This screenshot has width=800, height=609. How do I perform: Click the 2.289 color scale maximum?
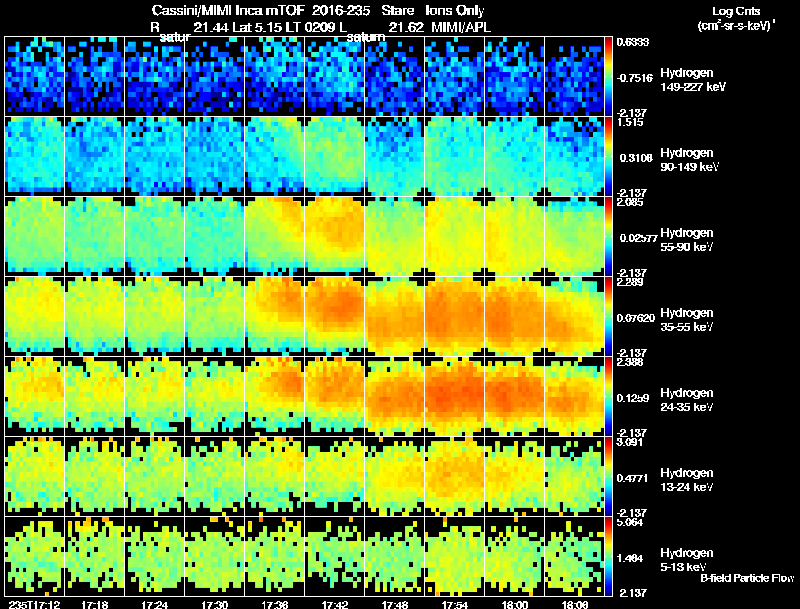pos(630,283)
